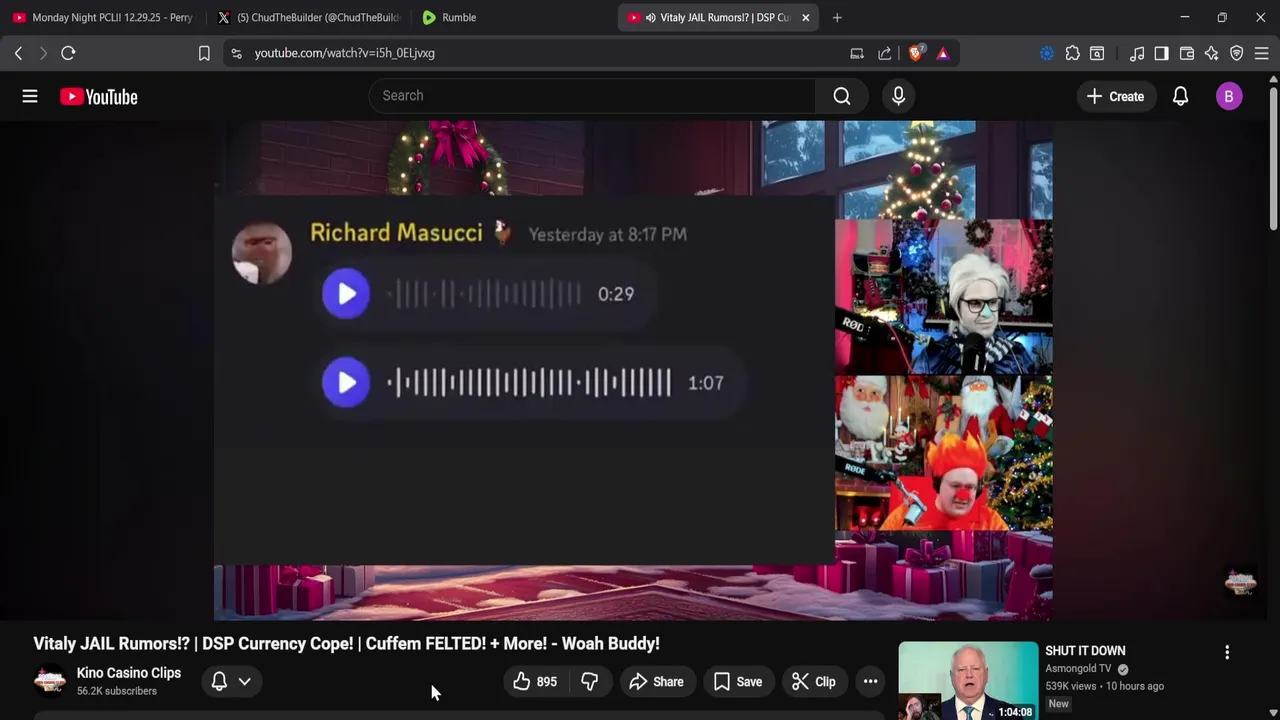
Task: Open the account avatar with letter B
Action: click(x=1229, y=96)
